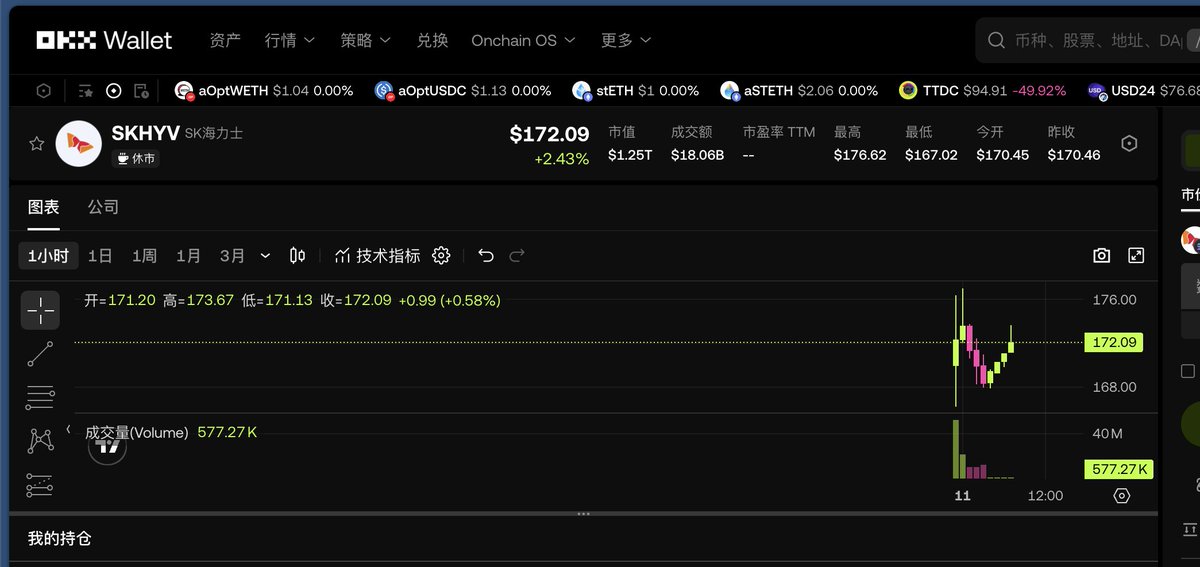Select the crosshair cursor drawing tool
Image resolution: width=1200 pixels, height=567 pixels.
point(40,311)
